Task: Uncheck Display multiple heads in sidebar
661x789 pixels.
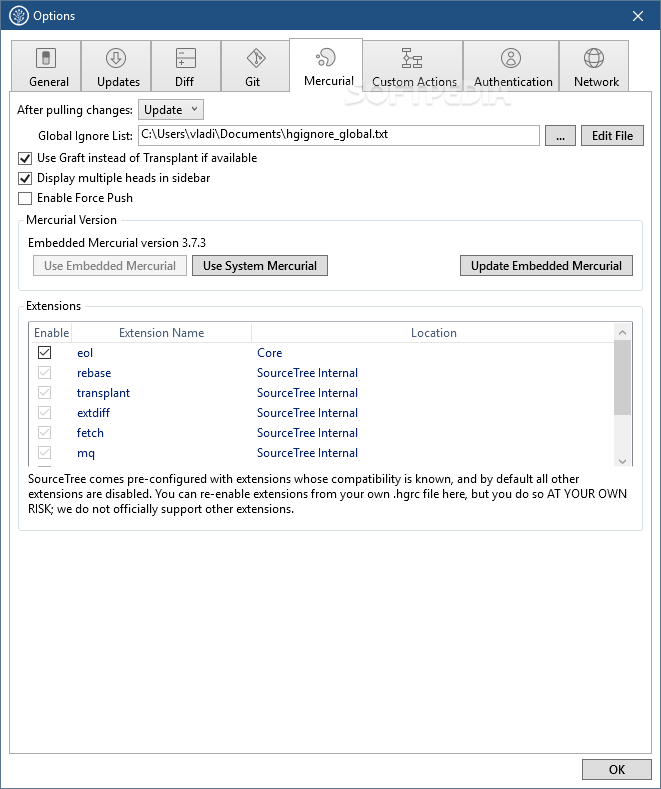Action: click(x=25, y=178)
